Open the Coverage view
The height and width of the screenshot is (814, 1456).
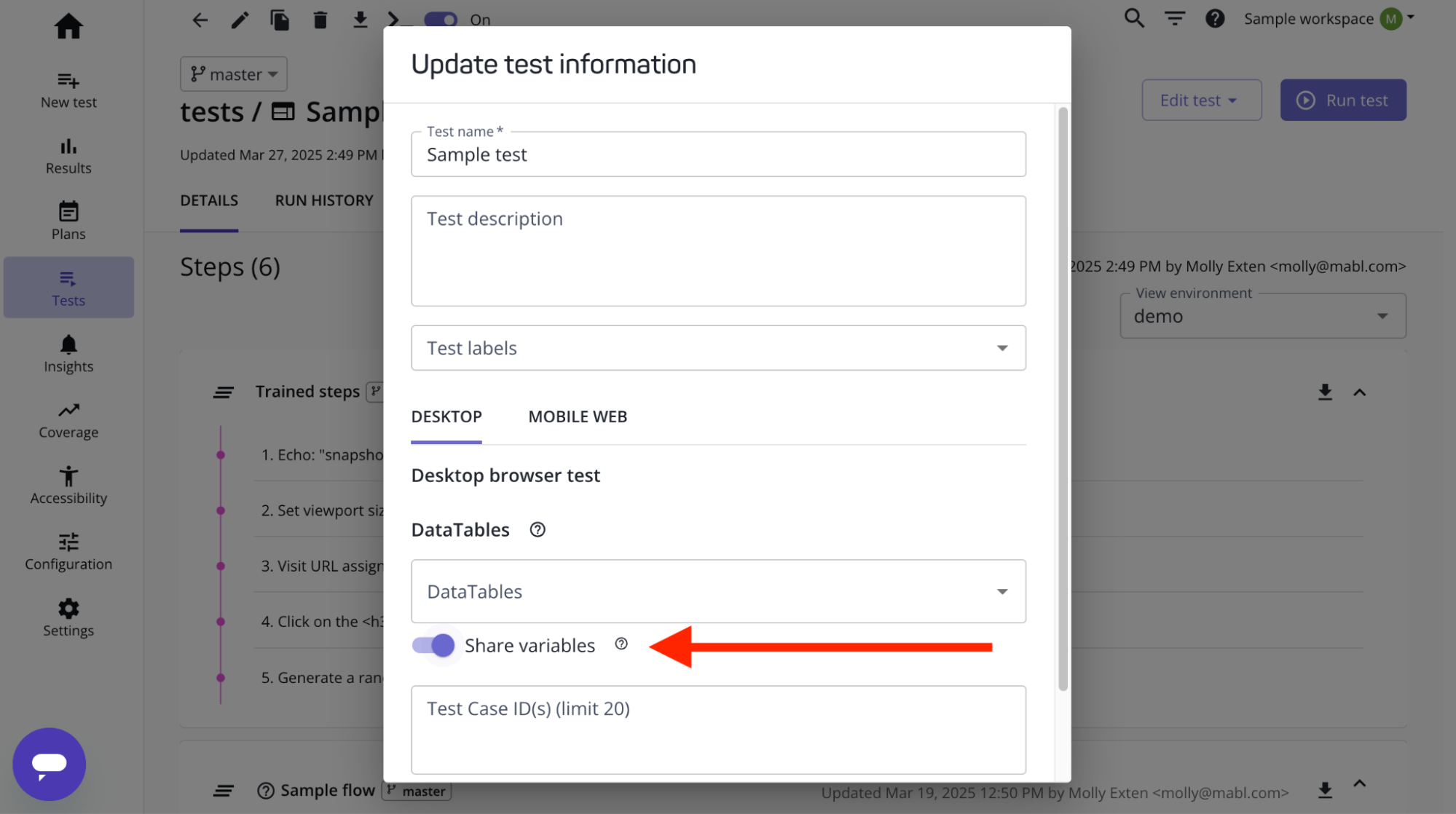point(68,419)
